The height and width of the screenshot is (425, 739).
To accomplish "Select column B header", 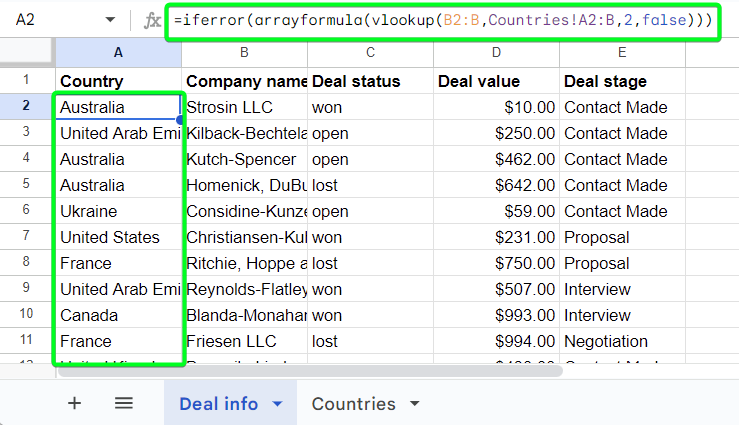I will (x=244, y=52).
